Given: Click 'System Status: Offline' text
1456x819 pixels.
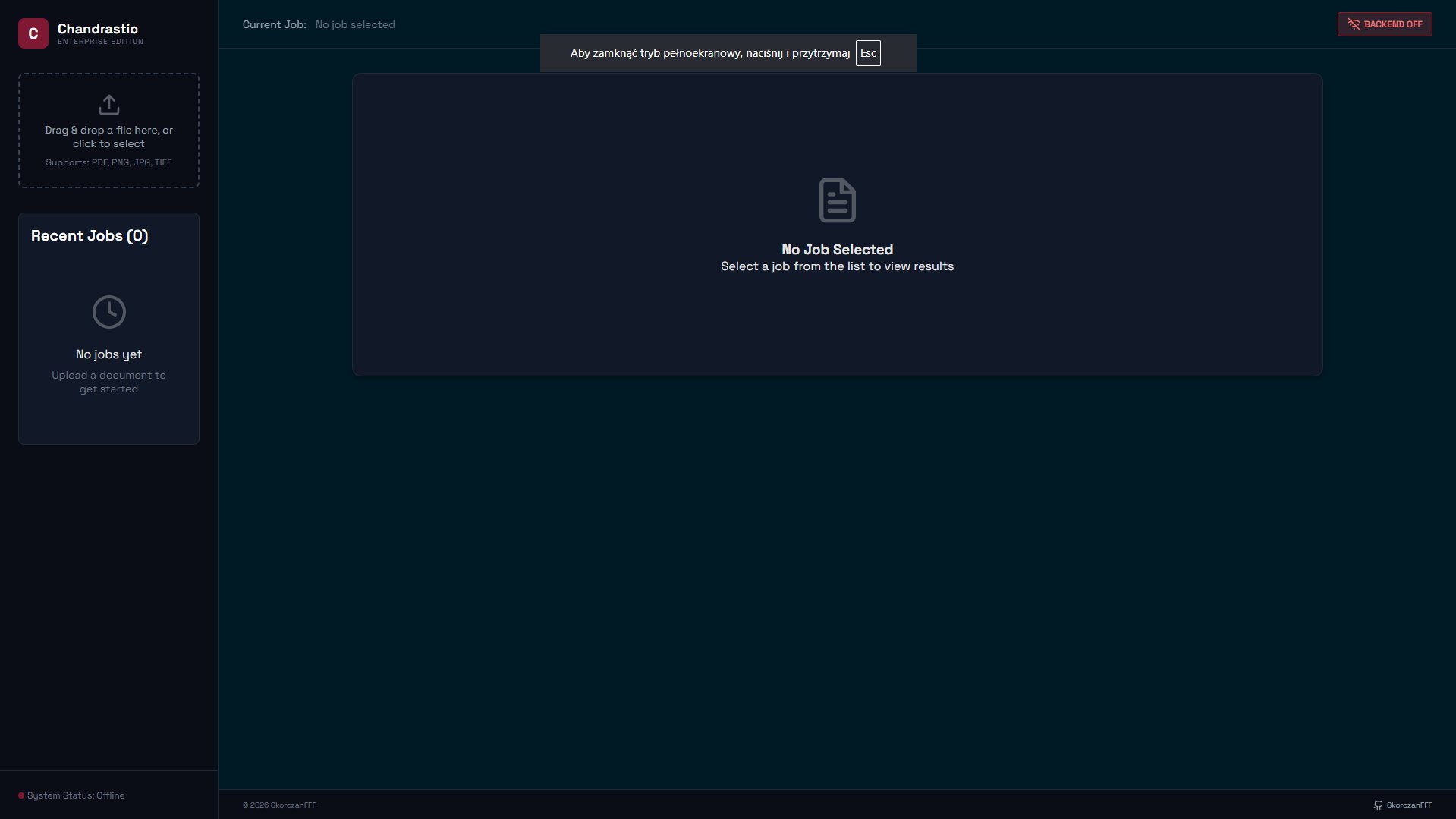Looking at the screenshot, I should (x=76, y=795).
